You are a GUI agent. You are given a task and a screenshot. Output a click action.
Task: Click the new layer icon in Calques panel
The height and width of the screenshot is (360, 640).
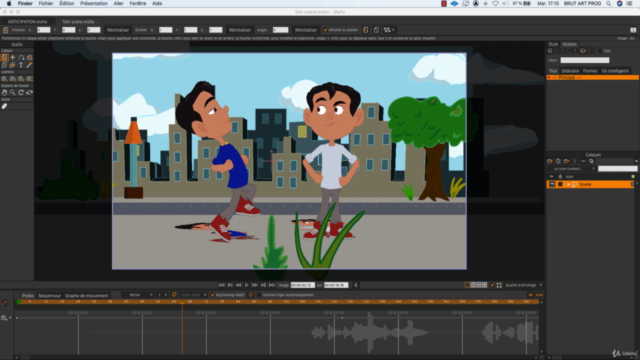coord(550,161)
